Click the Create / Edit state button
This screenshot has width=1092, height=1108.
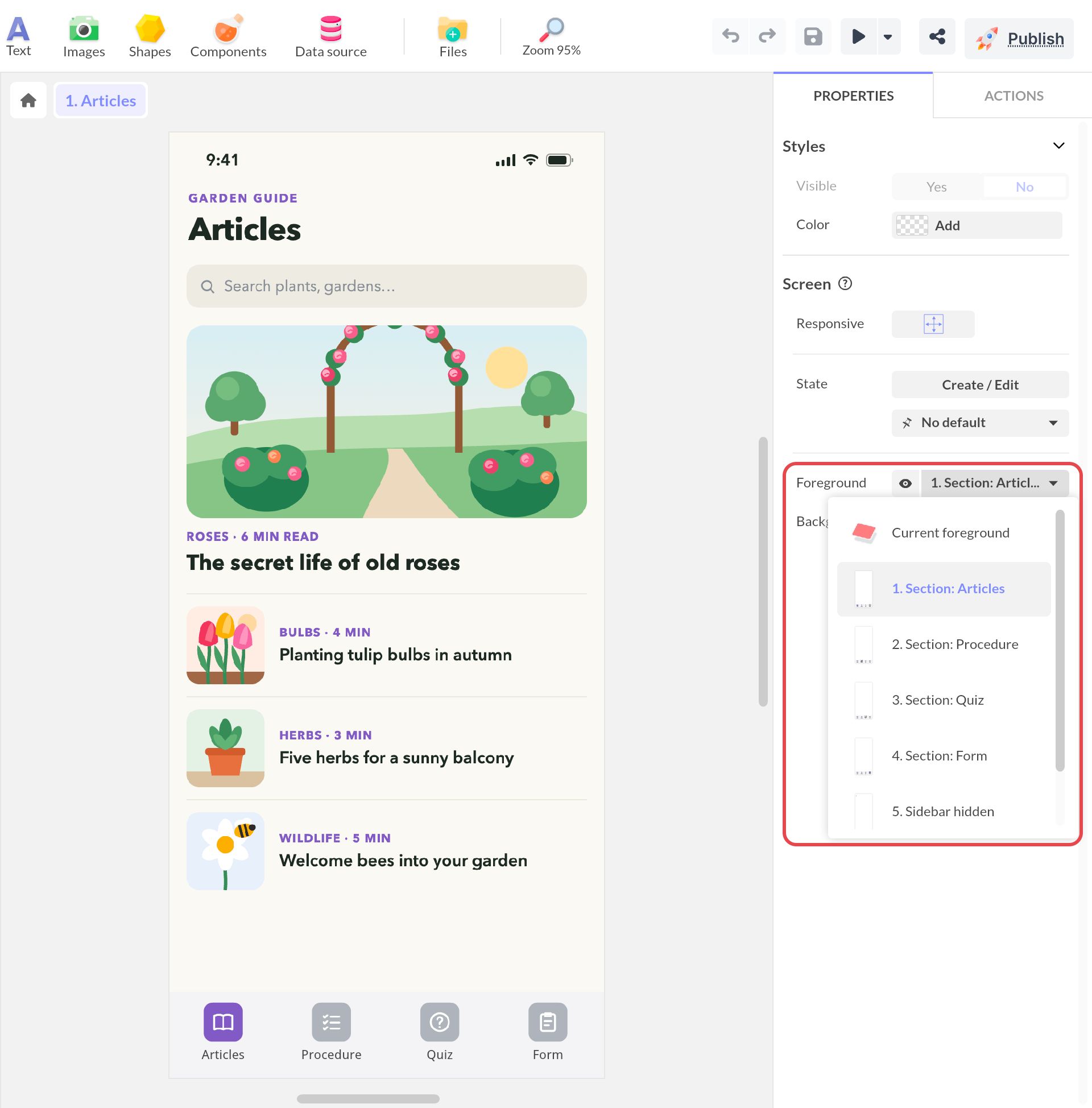pyautogui.click(x=979, y=385)
